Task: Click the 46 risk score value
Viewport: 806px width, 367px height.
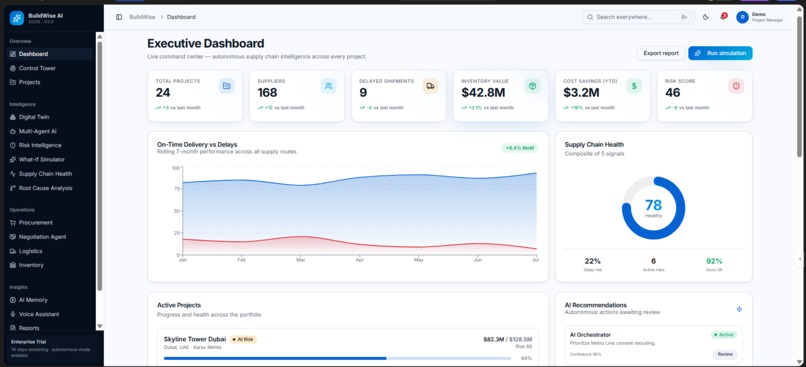Action: click(x=673, y=93)
